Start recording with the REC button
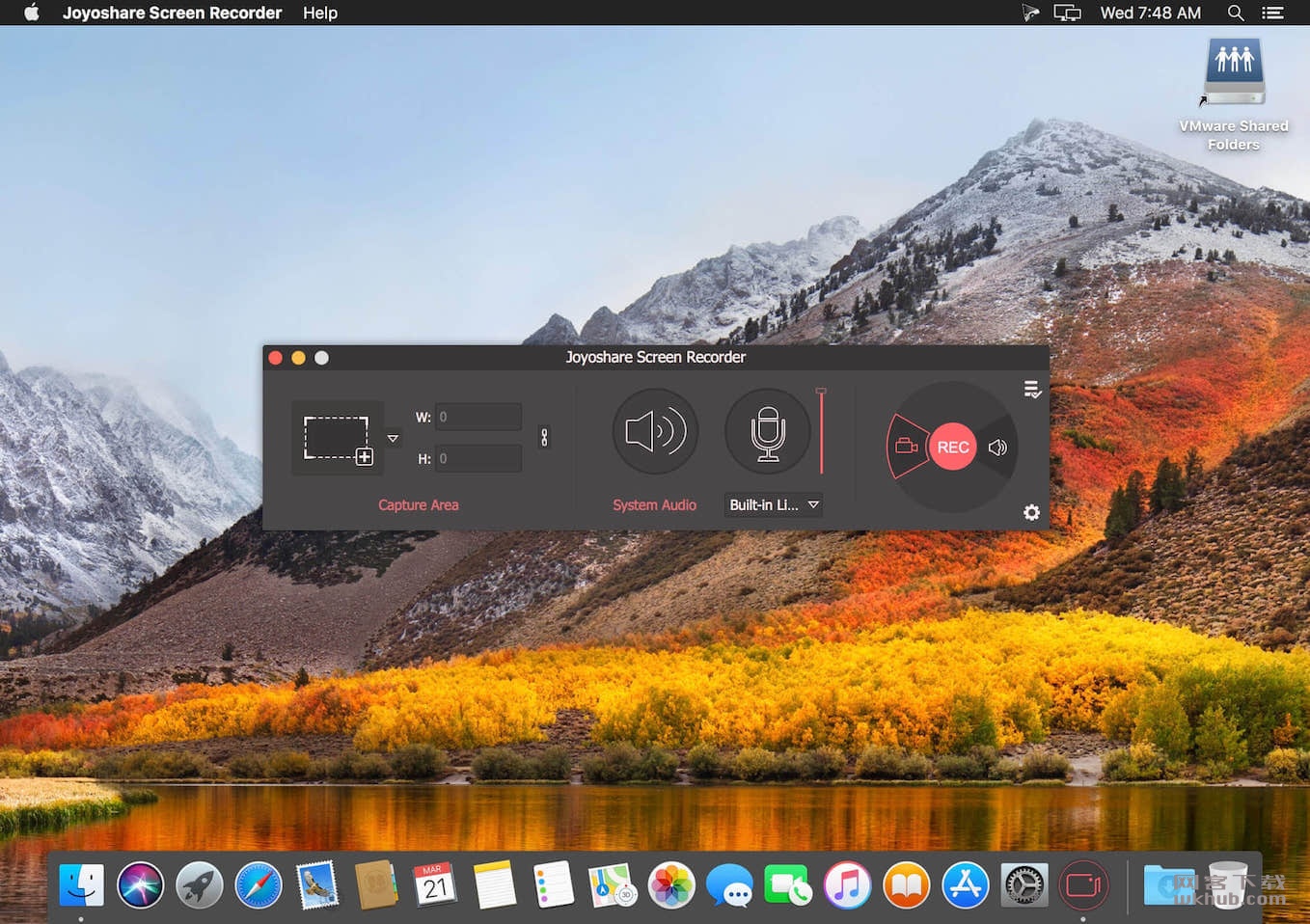 (953, 447)
